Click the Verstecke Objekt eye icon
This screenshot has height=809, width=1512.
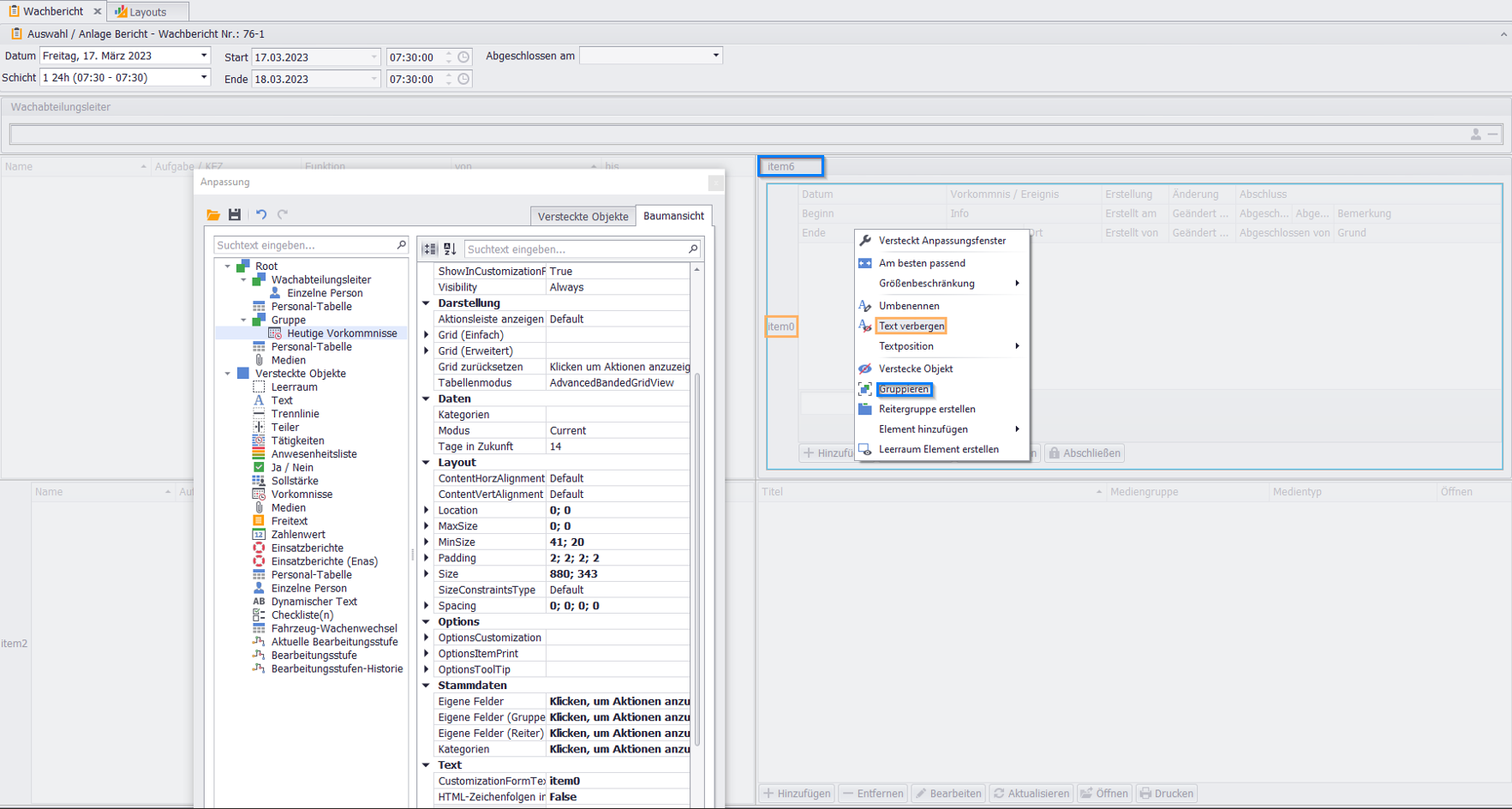coord(865,369)
